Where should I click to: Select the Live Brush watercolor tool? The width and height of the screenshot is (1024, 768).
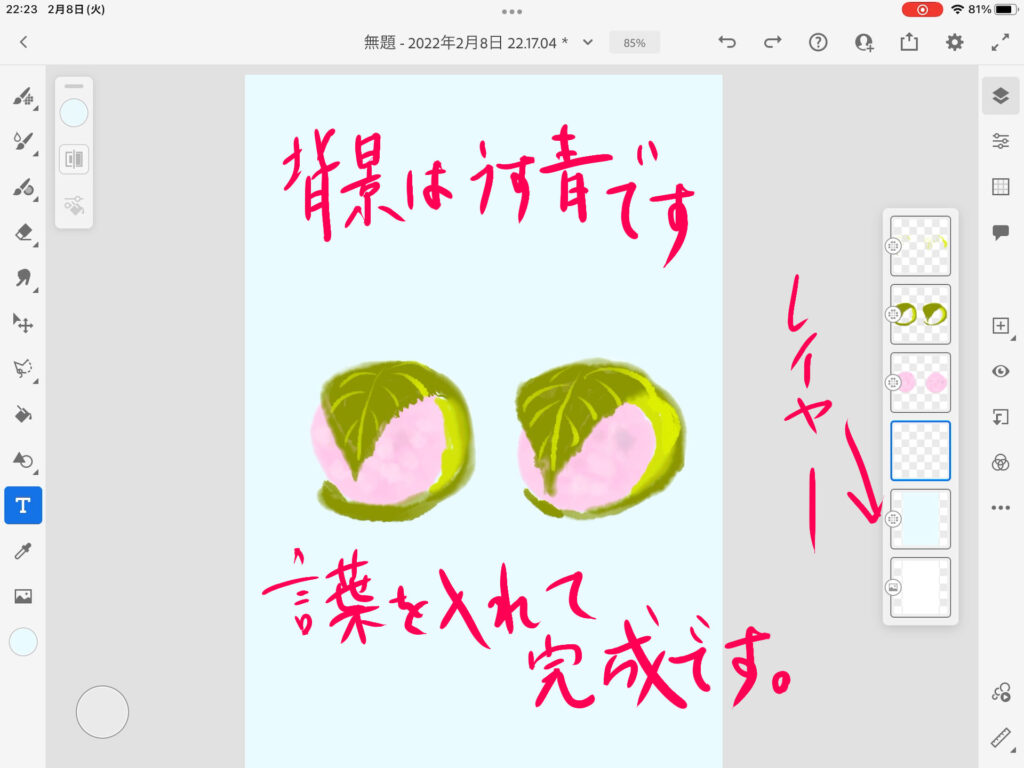23,142
